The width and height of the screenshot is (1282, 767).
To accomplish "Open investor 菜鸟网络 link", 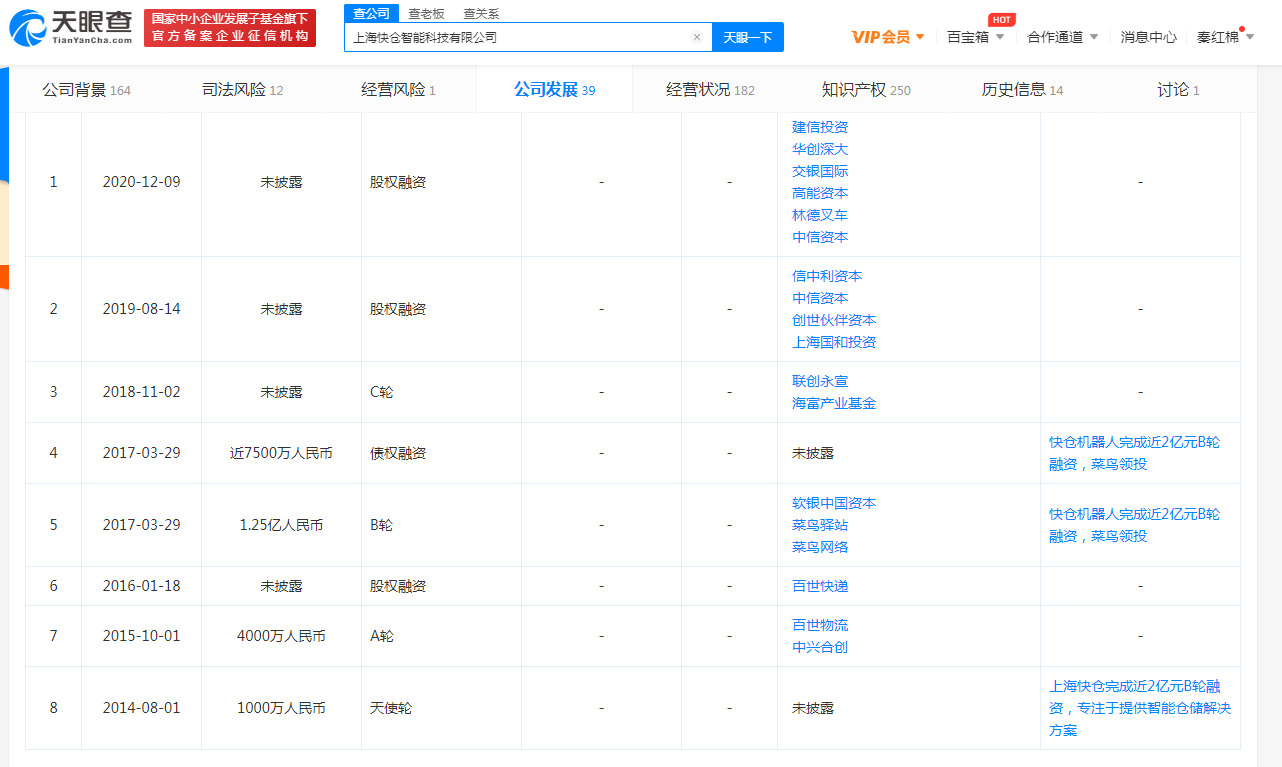I will (x=820, y=547).
